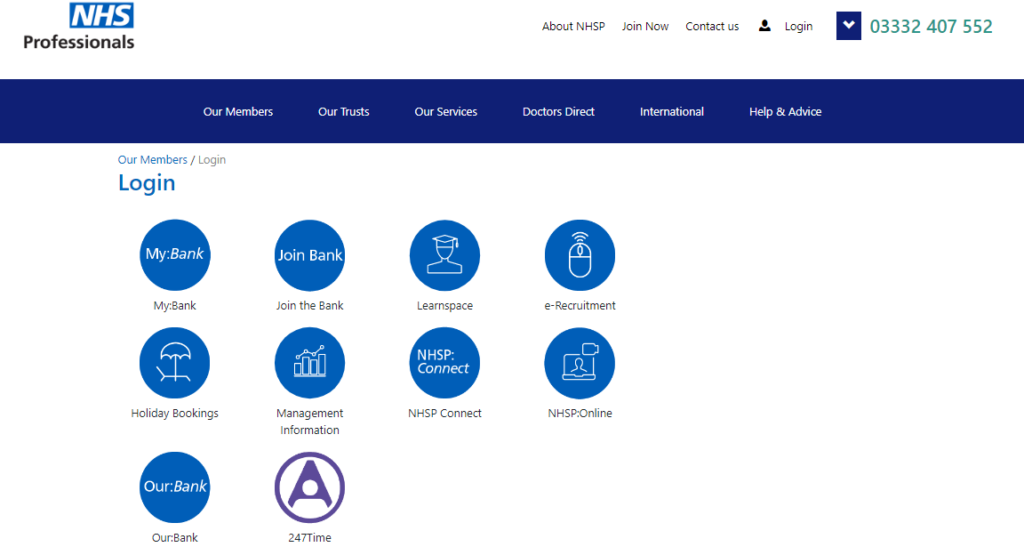
Task: Click the NHS Professionals logo
Action: pos(79,26)
